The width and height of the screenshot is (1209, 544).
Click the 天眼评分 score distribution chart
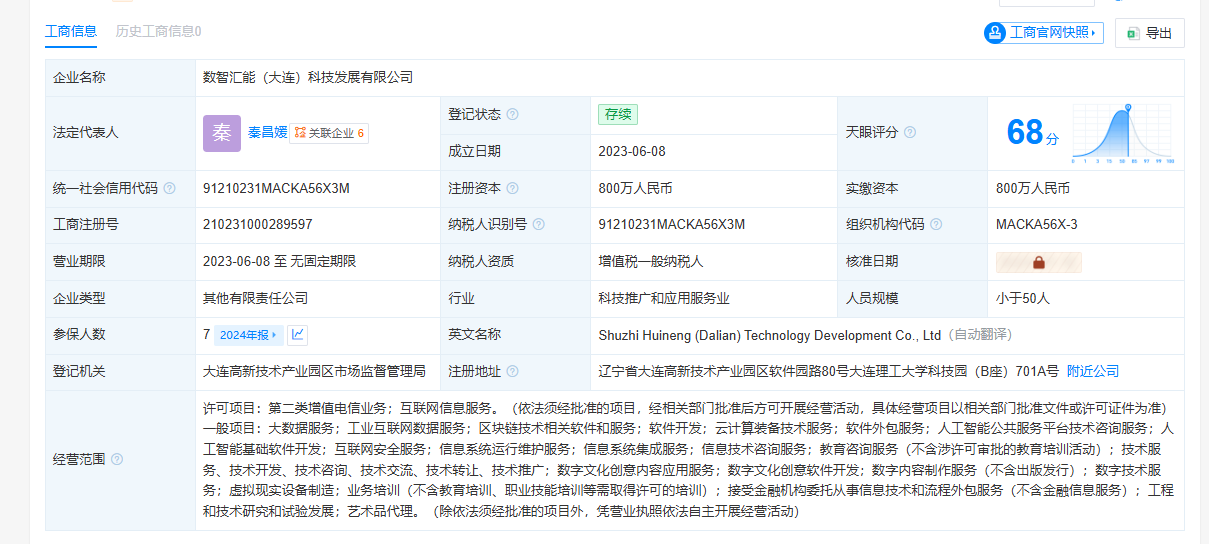[1123, 133]
